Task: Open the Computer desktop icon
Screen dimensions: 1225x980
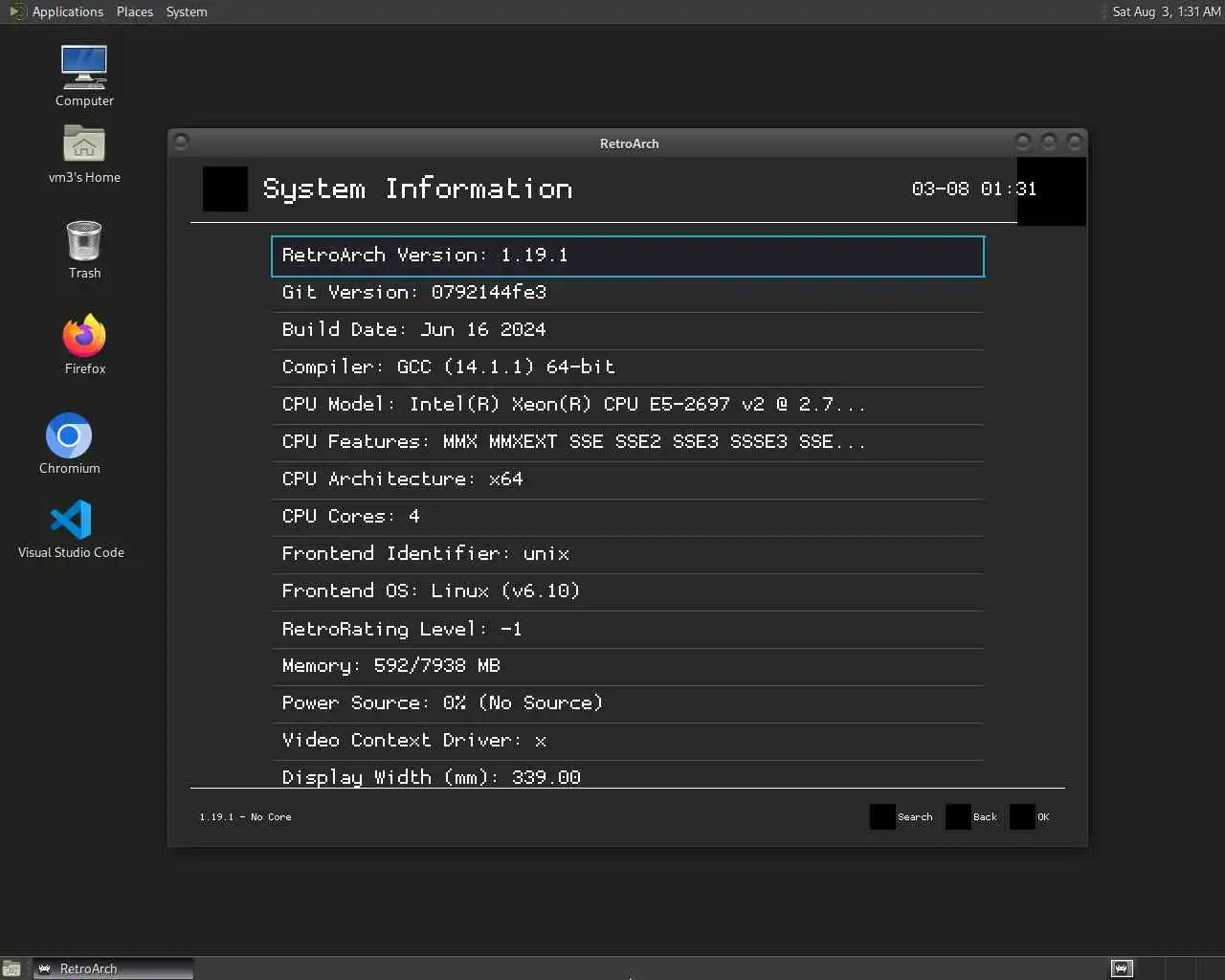Action: click(x=84, y=76)
